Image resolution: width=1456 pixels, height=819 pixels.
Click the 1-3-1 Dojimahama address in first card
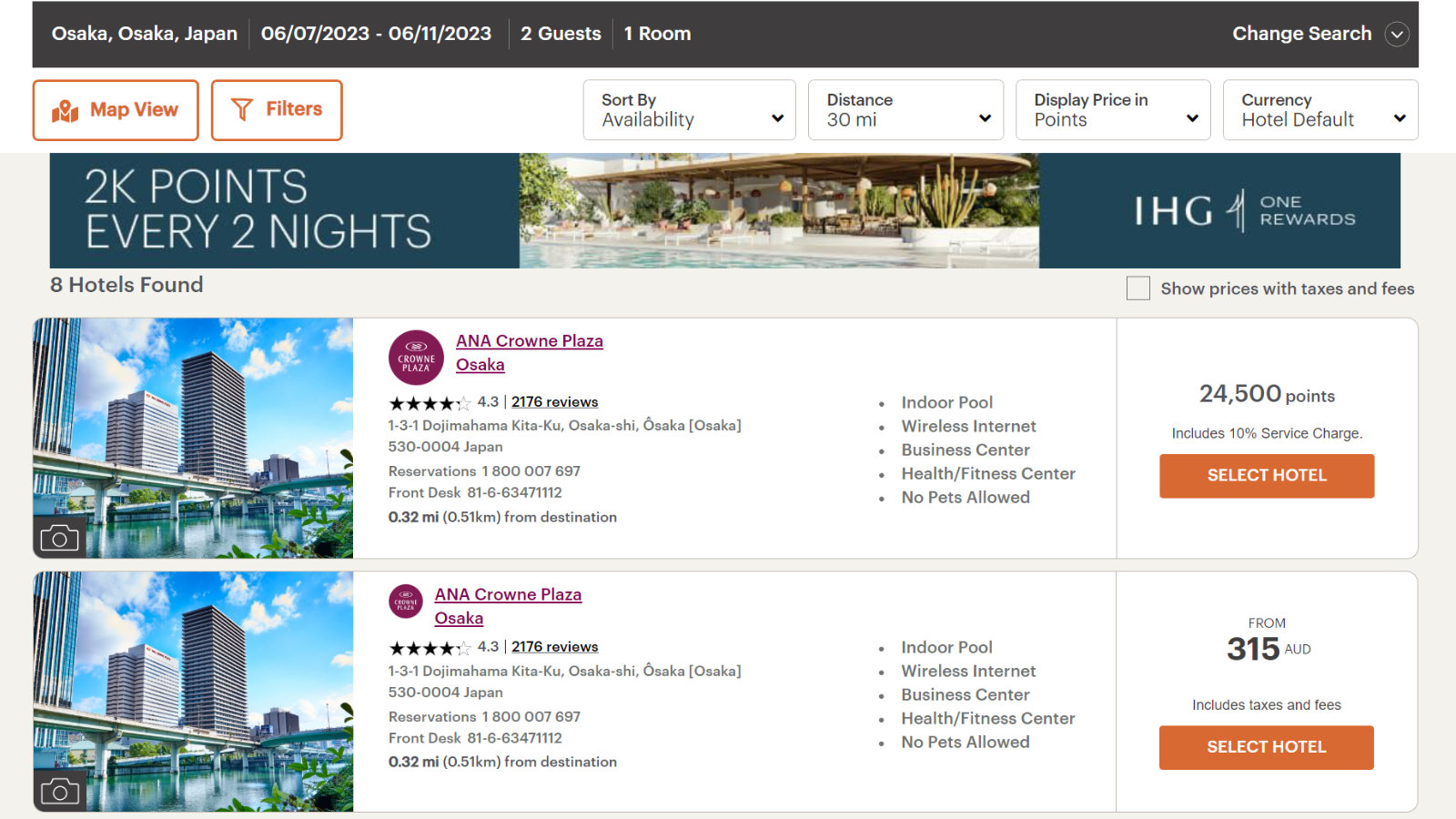coord(564,436)
